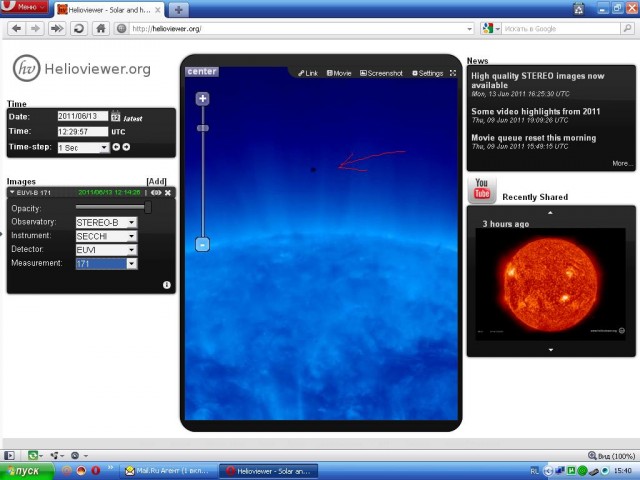Open Movie queue reset news item
Image resolution: width=640 pixels, height=480 pixels.
click(533, 138)
